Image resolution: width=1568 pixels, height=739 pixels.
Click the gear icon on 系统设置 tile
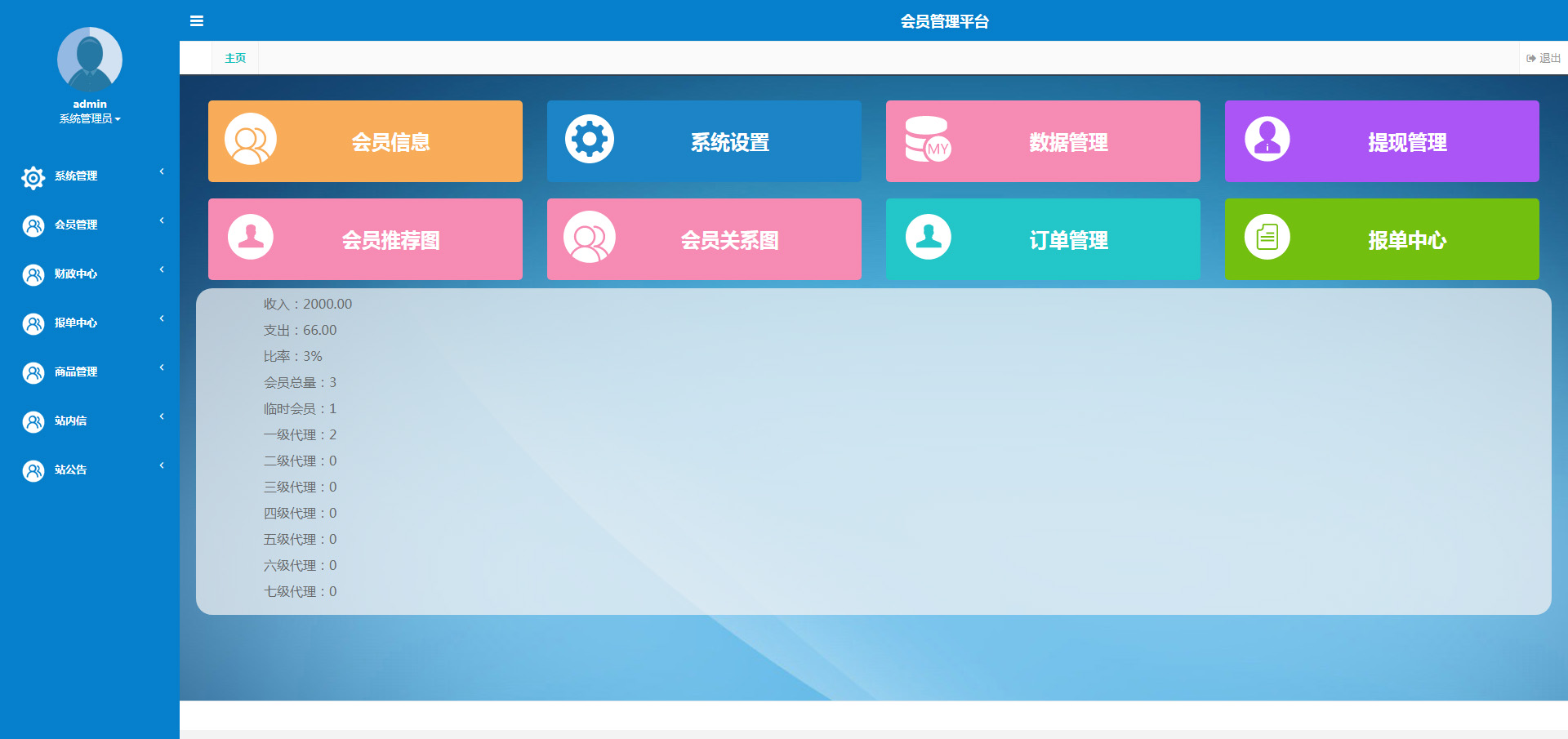pyautogui.click(x=589, y=139)
